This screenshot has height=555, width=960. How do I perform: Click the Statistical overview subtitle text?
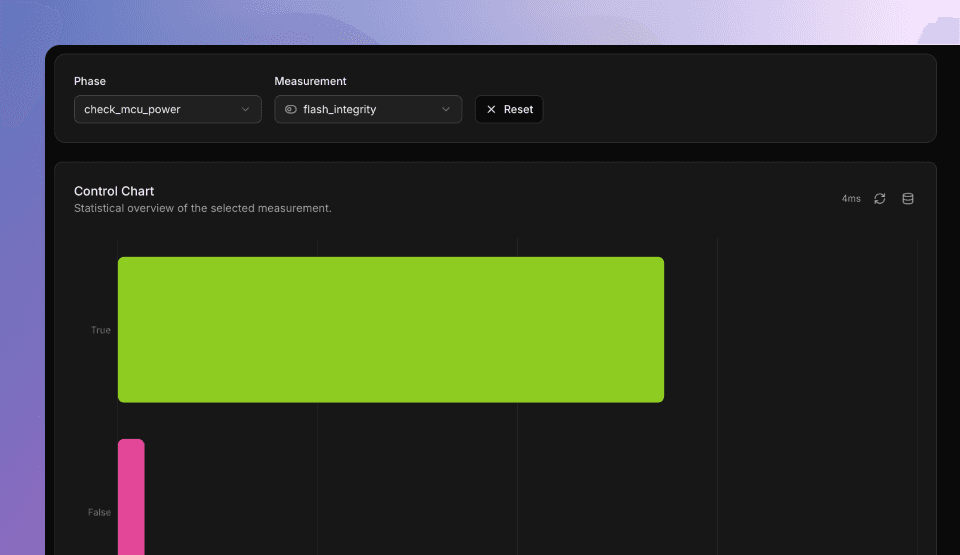202,208
